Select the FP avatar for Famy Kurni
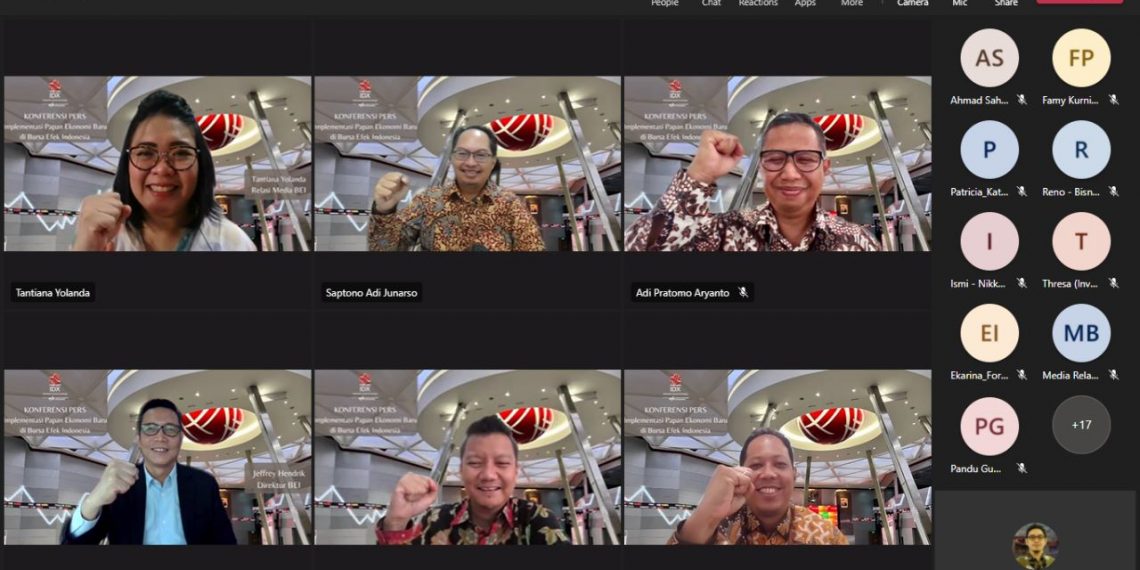This screenshot has height=570, width=1140. point(1081,58)
